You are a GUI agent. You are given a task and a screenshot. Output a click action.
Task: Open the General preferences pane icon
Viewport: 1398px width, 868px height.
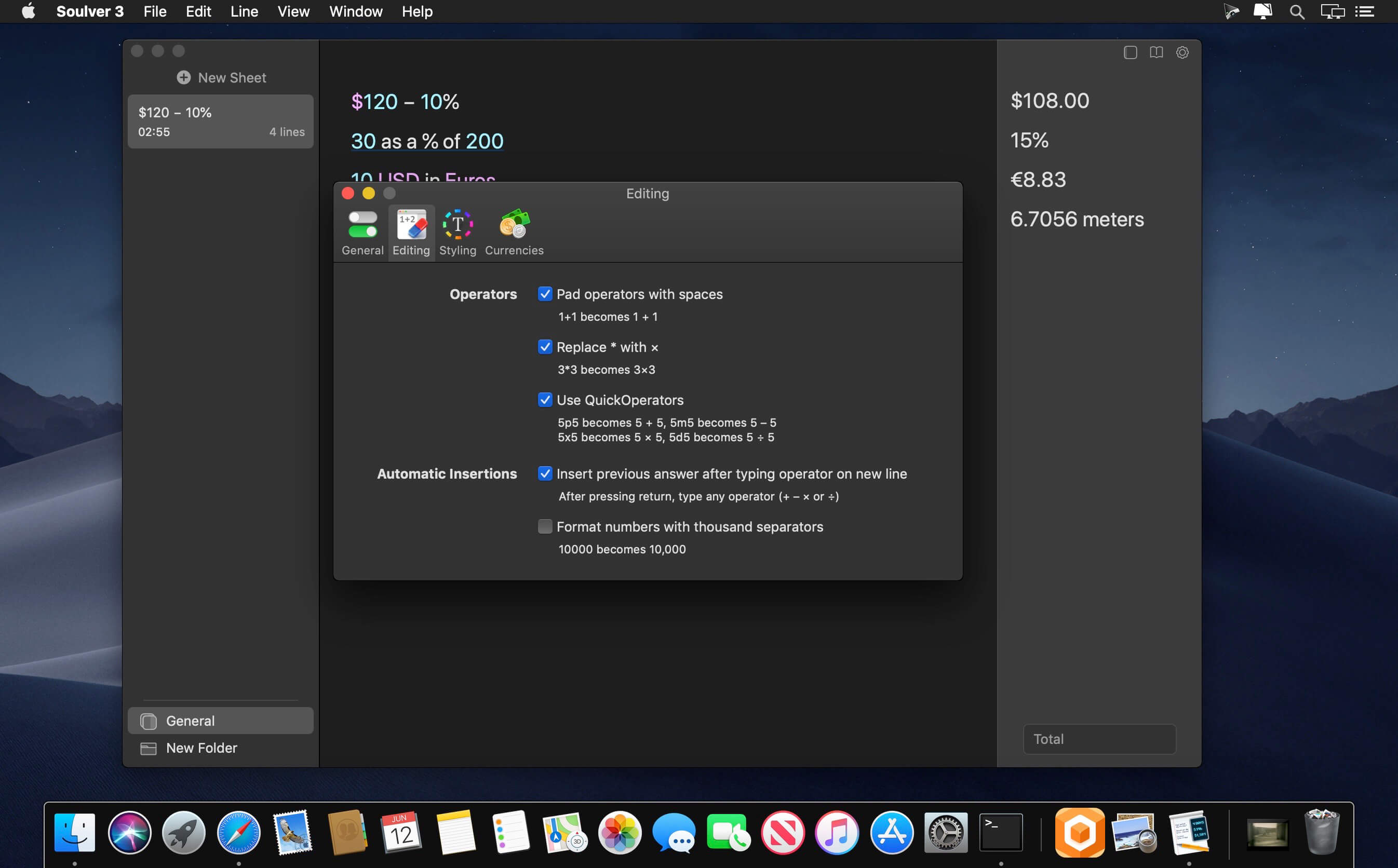point(362,225)
